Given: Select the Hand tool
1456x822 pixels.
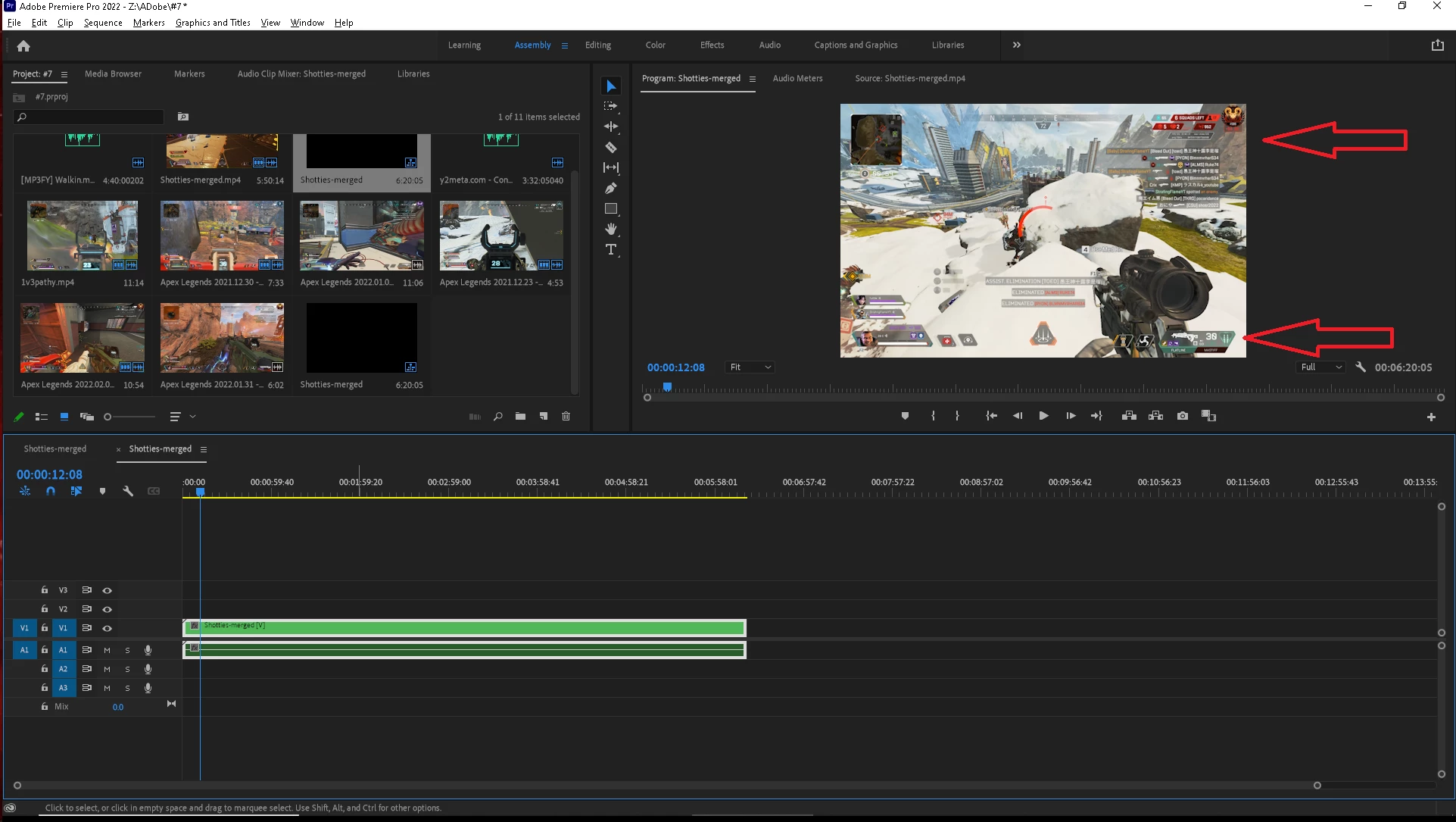Looking at the screenshot, I should coord(610,229).
